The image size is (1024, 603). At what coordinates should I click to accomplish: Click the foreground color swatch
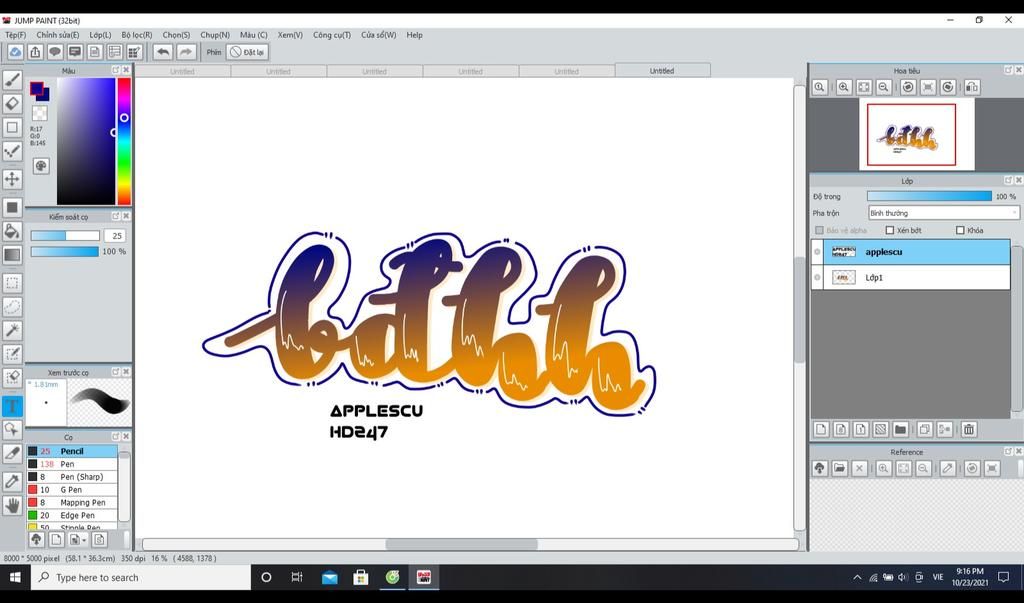[37, 88]
